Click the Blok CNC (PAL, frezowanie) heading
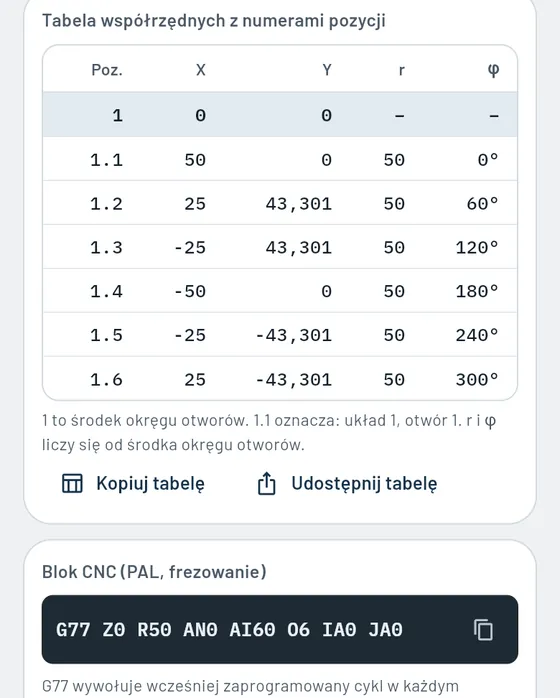 pyautogui.click(x=154, y=572)
